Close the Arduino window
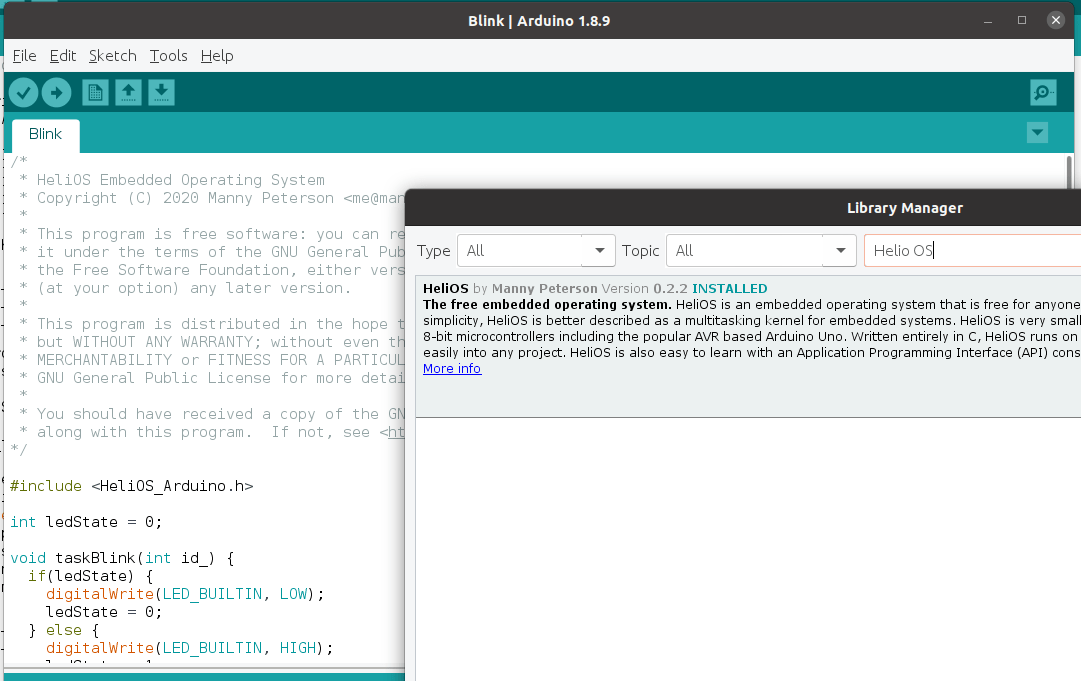Image resolution: width=1081 pixels, height=681 pixels. (1055, 20)
